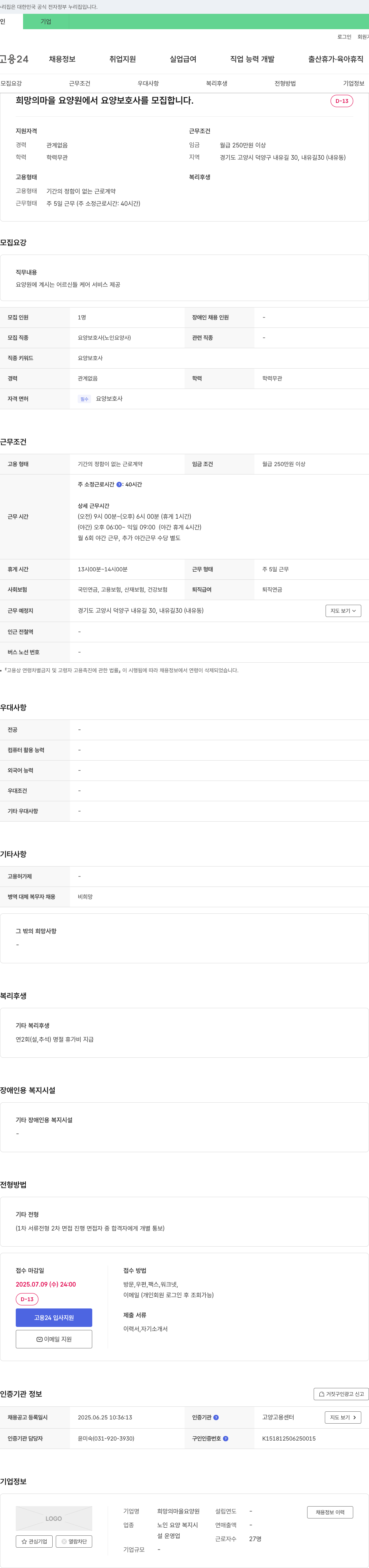The width and height of the screenshot is (369, 1568).
Task: Open the 취업지원 main menu
Action: point(122,59)
